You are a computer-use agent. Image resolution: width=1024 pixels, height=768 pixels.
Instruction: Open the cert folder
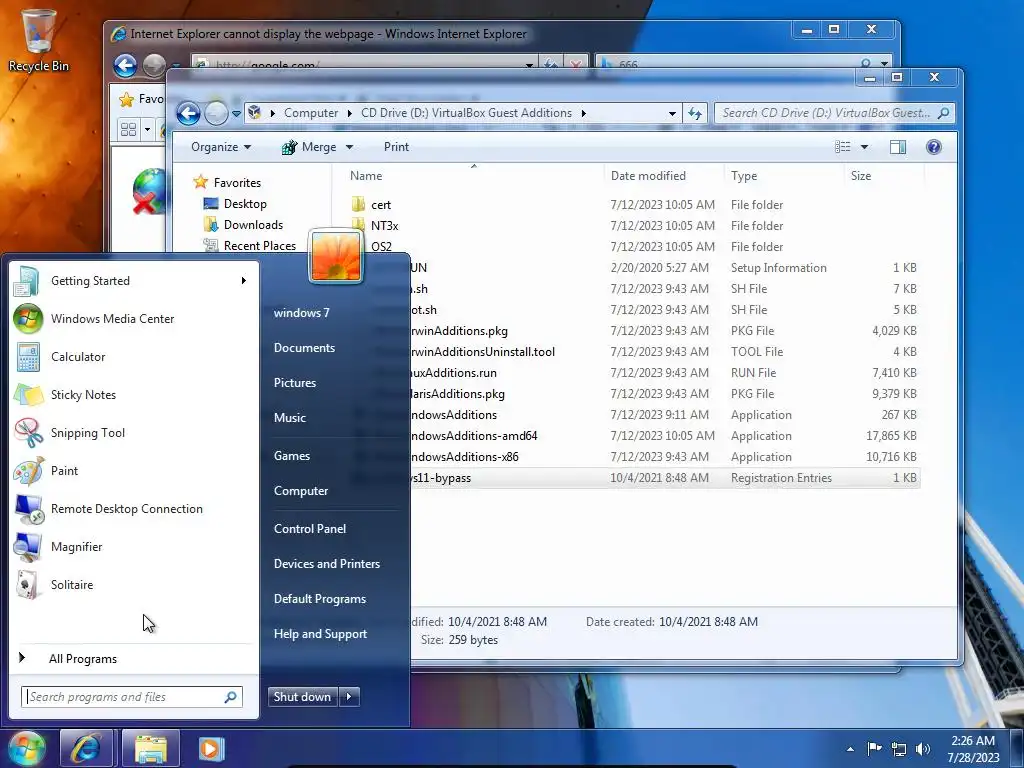click(x=381, y=205)
